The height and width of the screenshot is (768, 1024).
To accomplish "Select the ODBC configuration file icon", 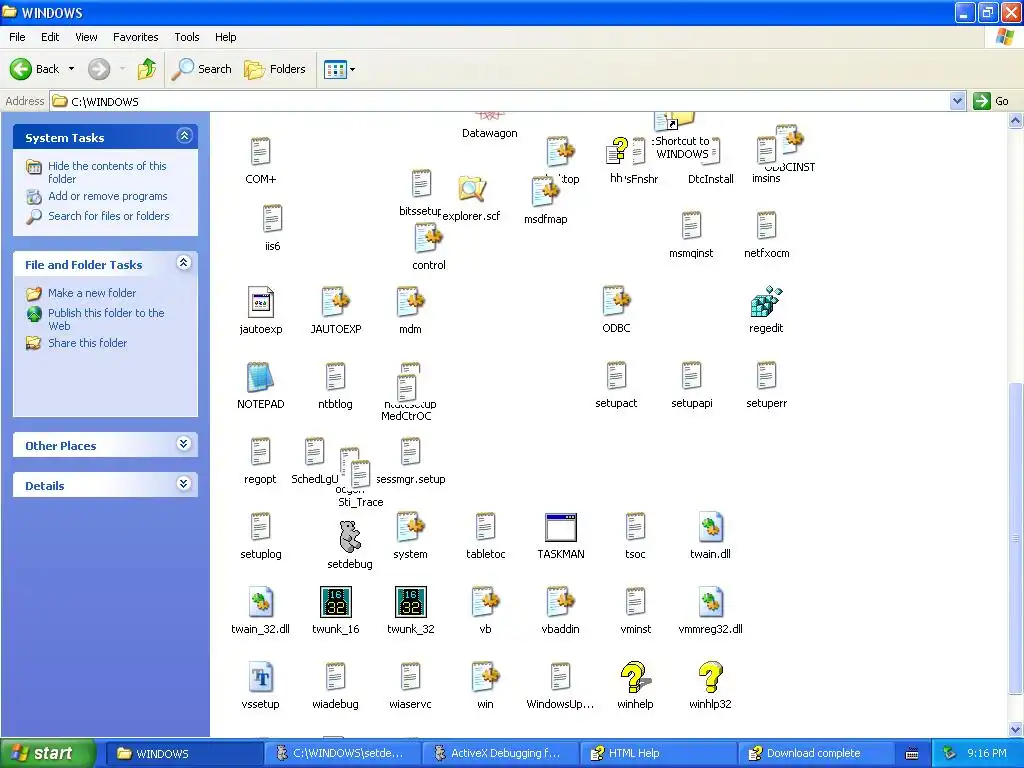I will pyautogui.click(x=616, y=301).
